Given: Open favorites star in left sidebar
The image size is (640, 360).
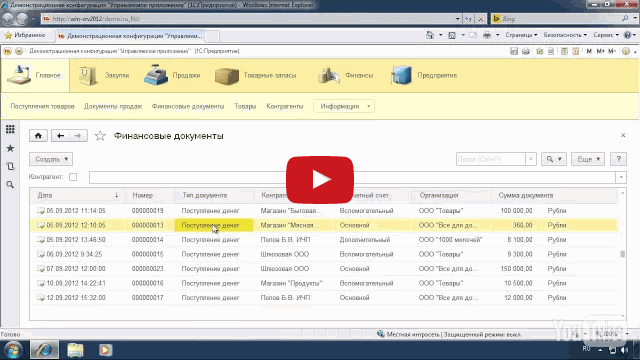Looking at the screenshot, I should pyautogui.click(x=10, y=148).
